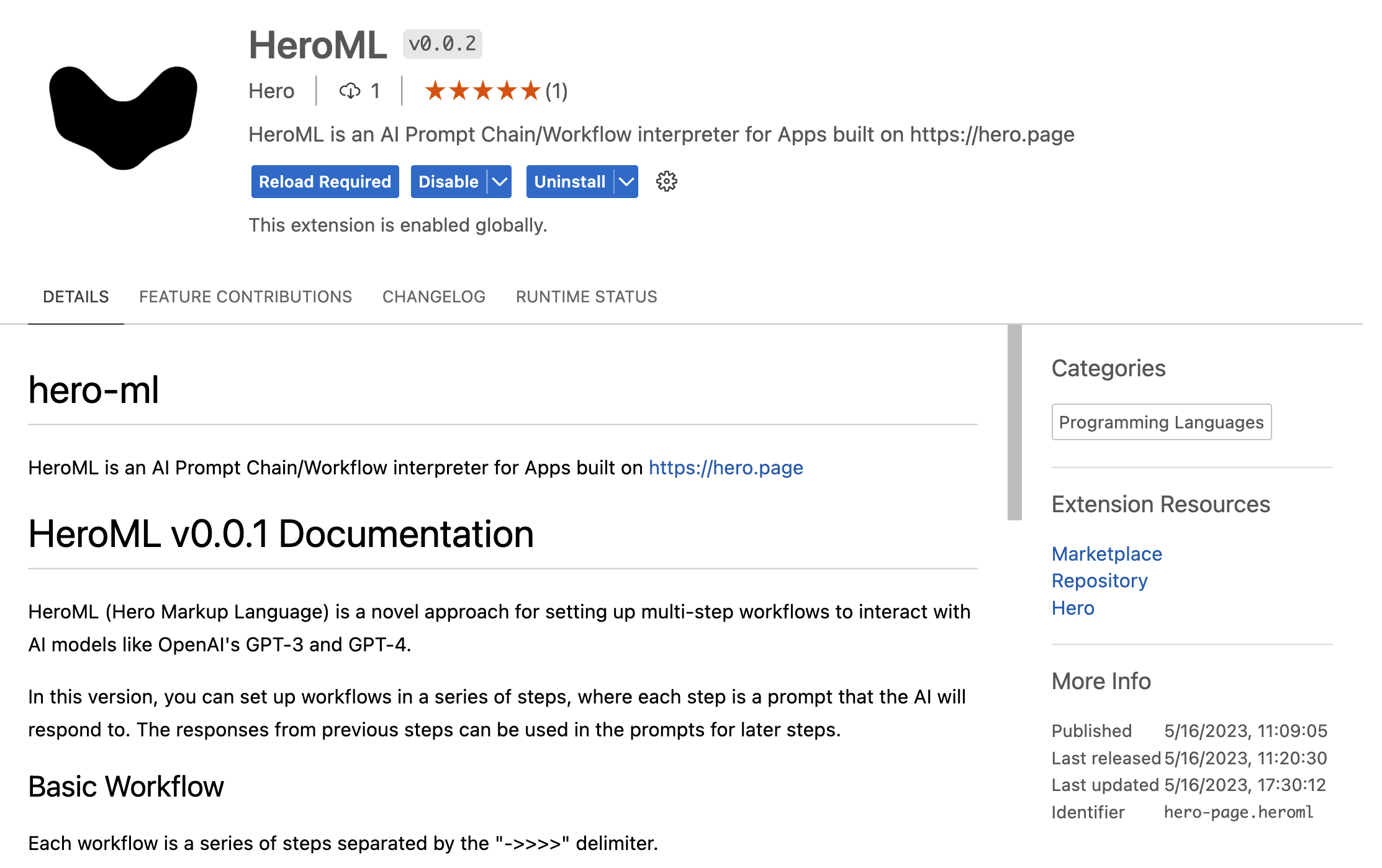Open the Changelog tab
The width and height of the screenshot is (1382, 868).
point(433,297)
